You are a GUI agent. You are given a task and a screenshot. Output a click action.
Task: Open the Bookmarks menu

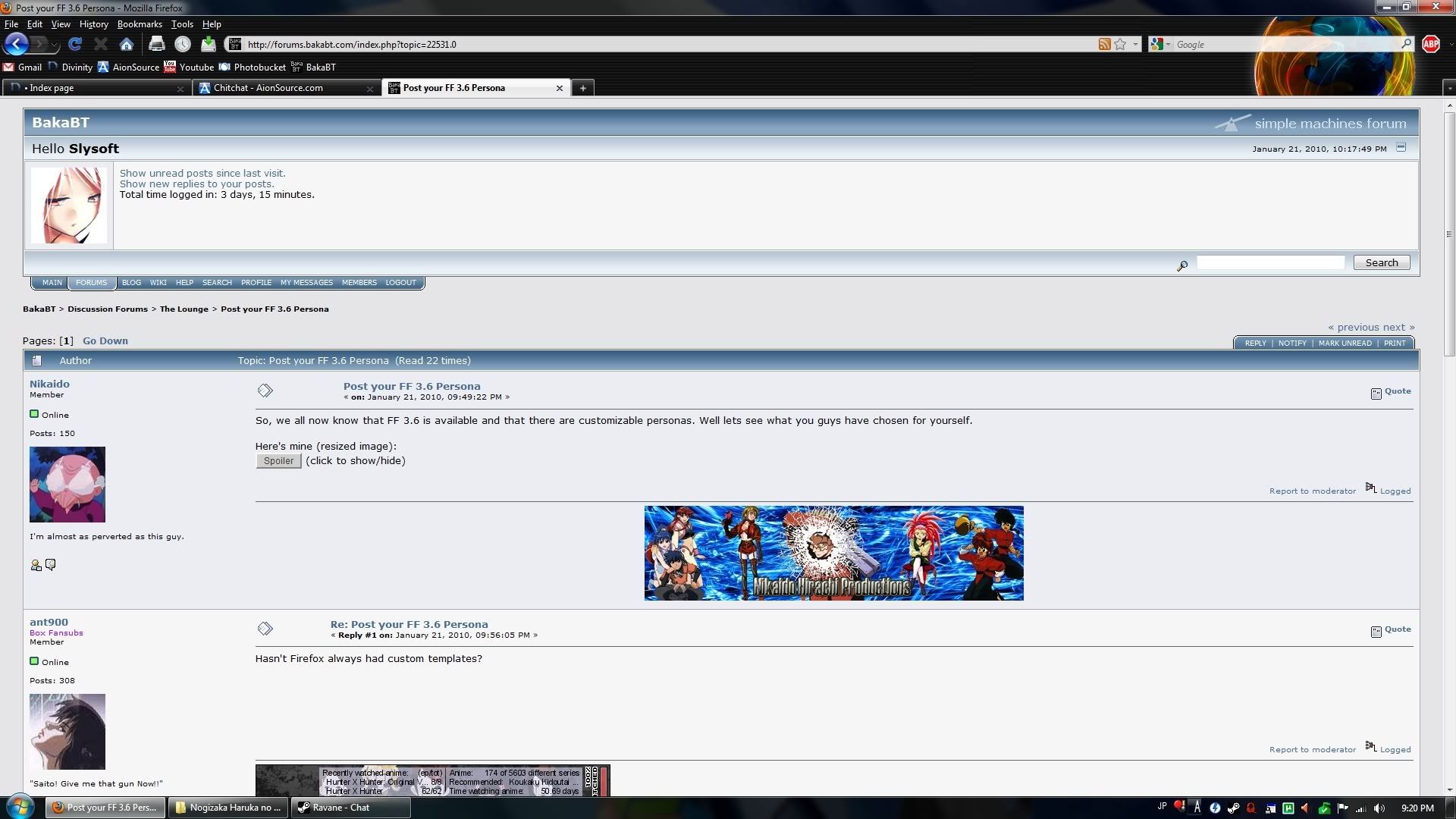point(140,24)
